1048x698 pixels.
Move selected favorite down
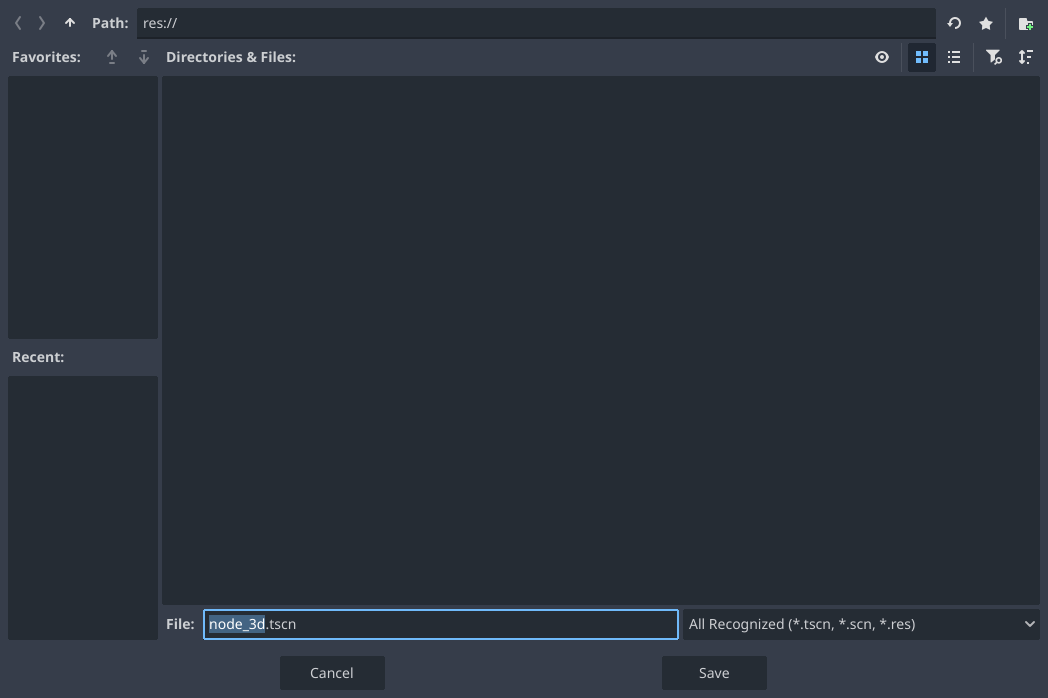coord(143,57)
